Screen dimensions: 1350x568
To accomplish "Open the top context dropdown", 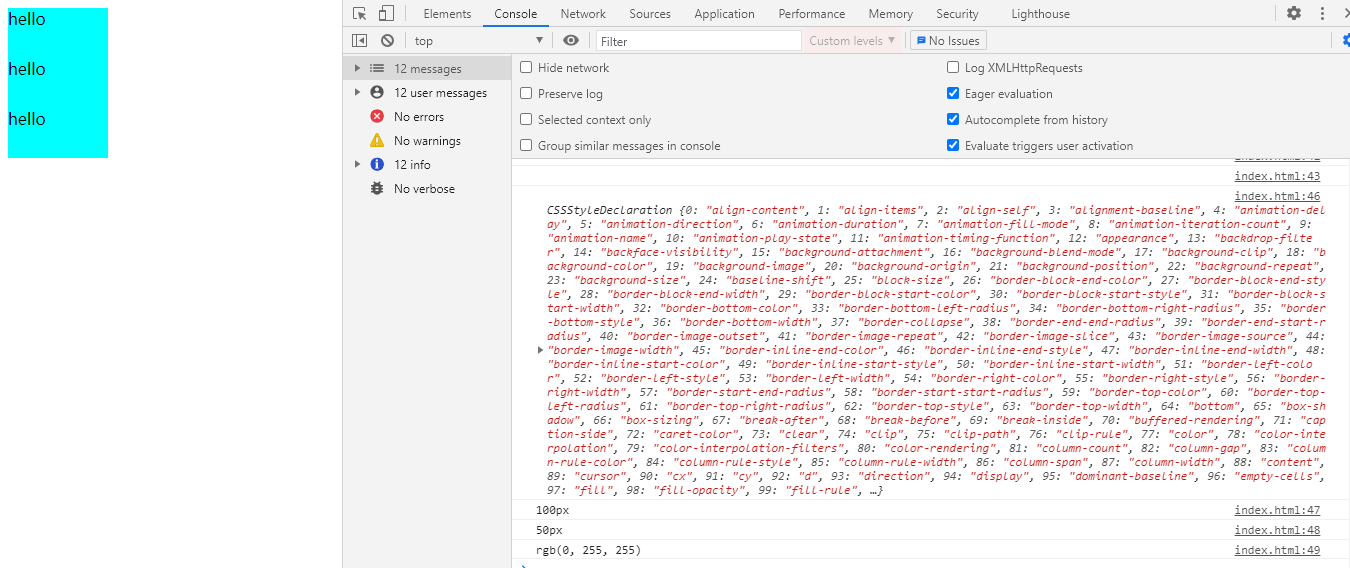I will (478, 40).
